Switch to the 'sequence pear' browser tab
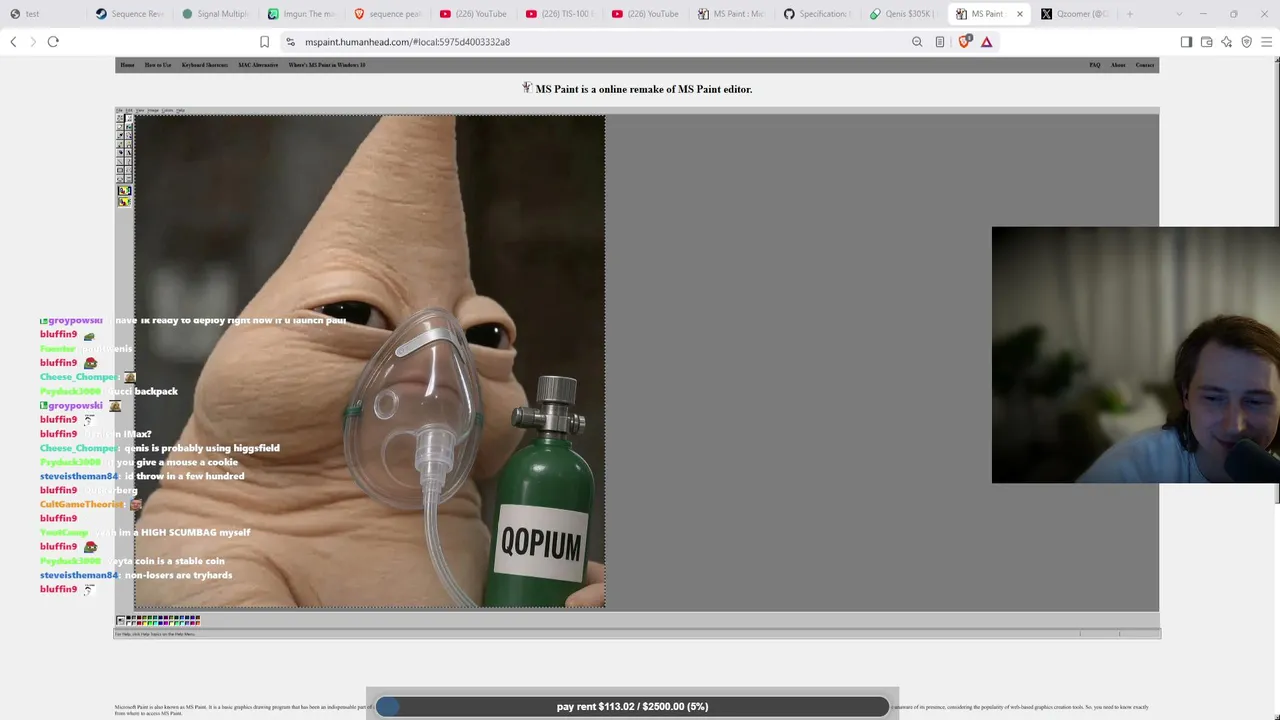 click(387, 14)
